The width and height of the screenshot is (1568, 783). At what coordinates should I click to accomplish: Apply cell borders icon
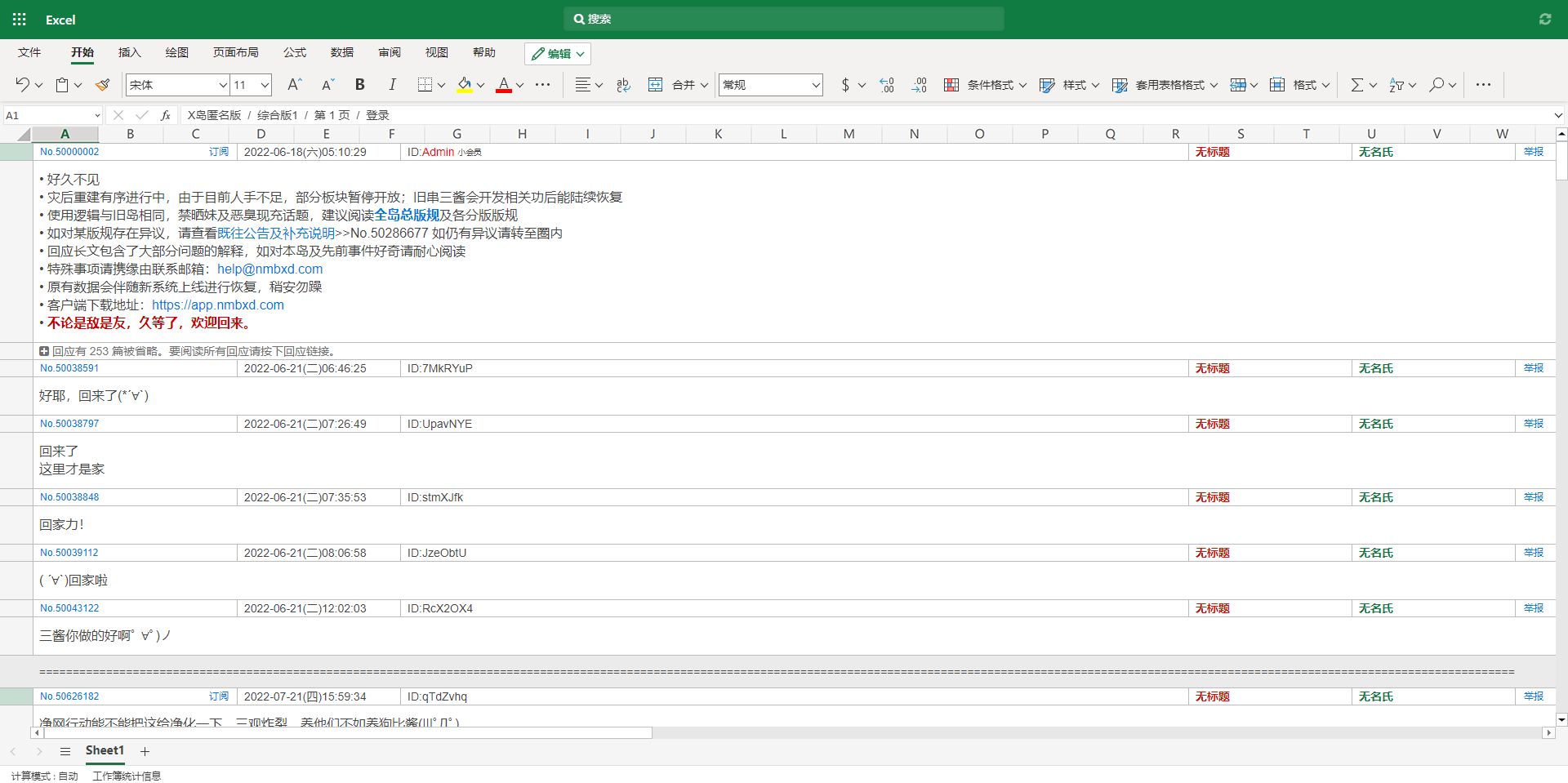425,84
